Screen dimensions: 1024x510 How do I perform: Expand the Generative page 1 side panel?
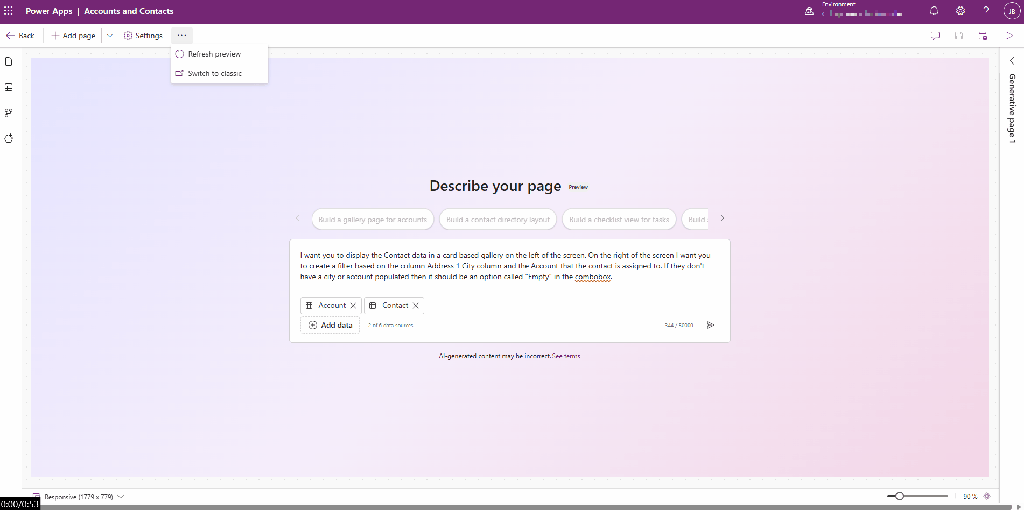point(1011,61)
